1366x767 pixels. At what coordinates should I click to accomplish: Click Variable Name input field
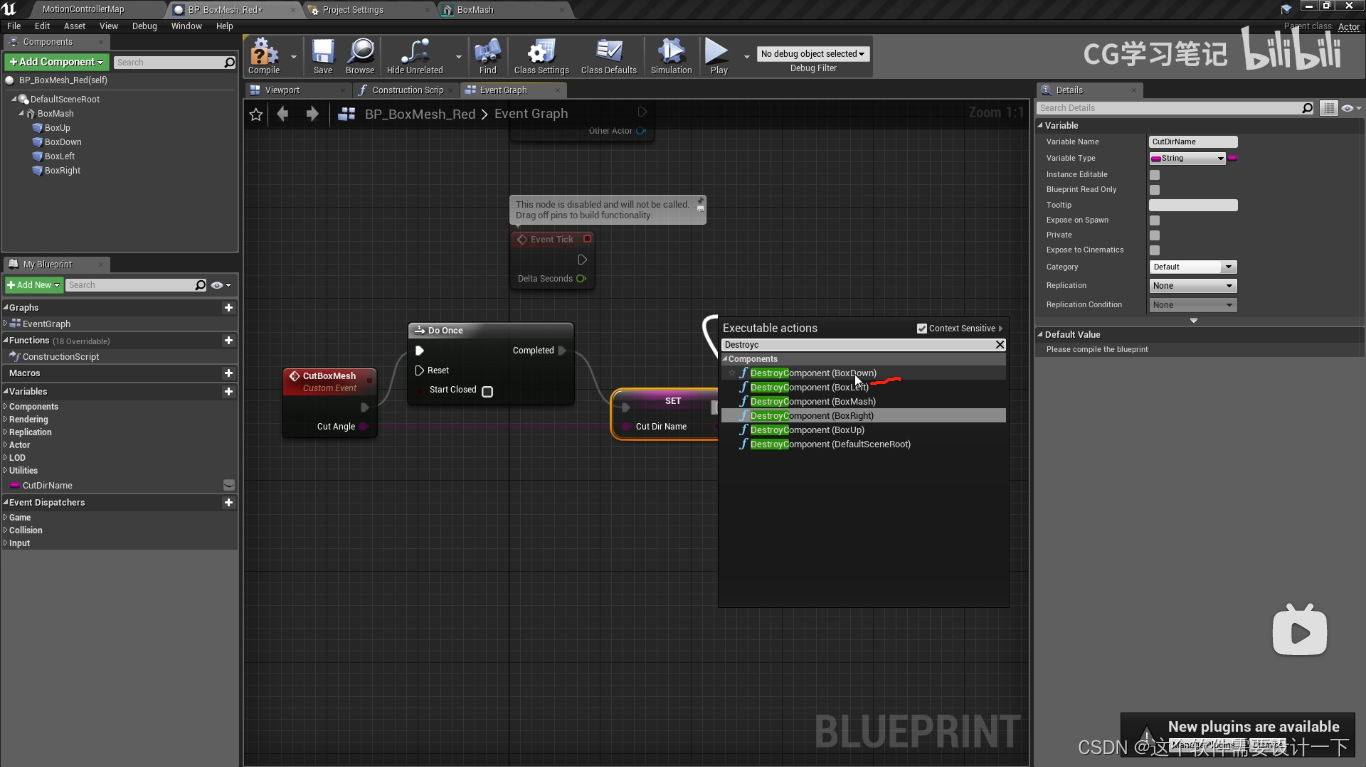tap(1193, 142)
